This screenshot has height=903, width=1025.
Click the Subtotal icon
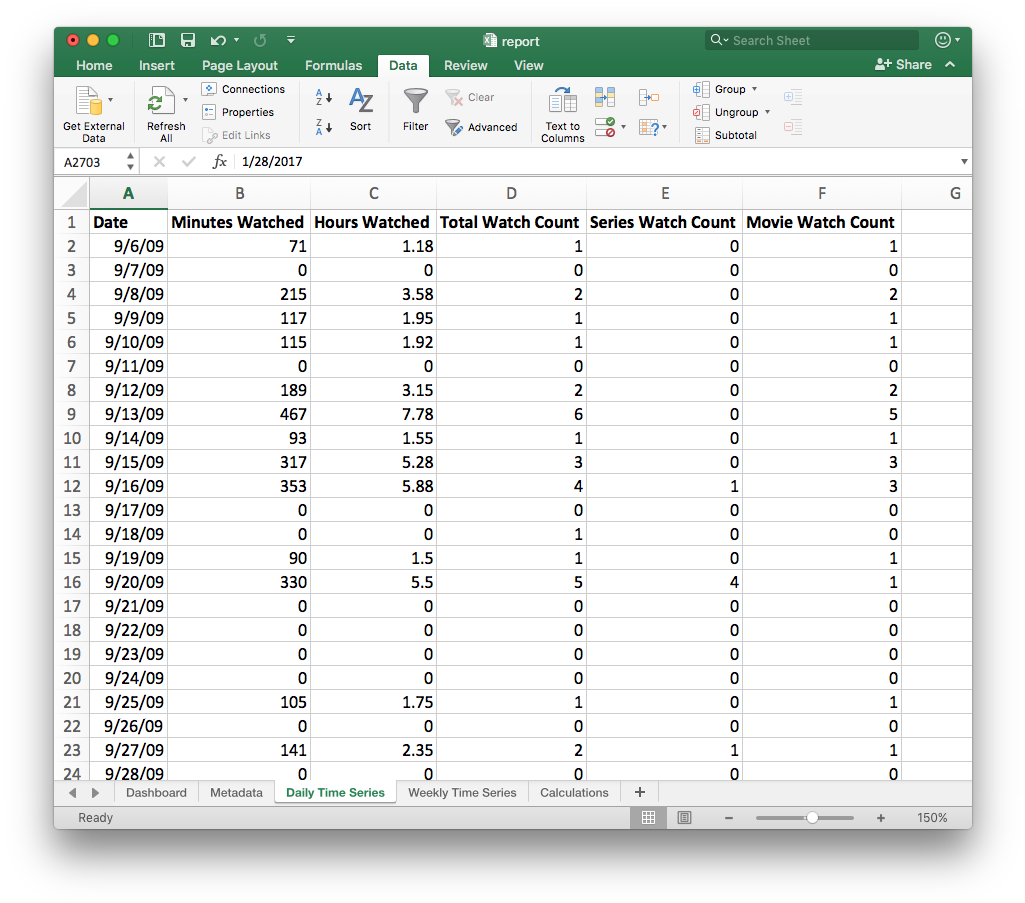[701, 135]
